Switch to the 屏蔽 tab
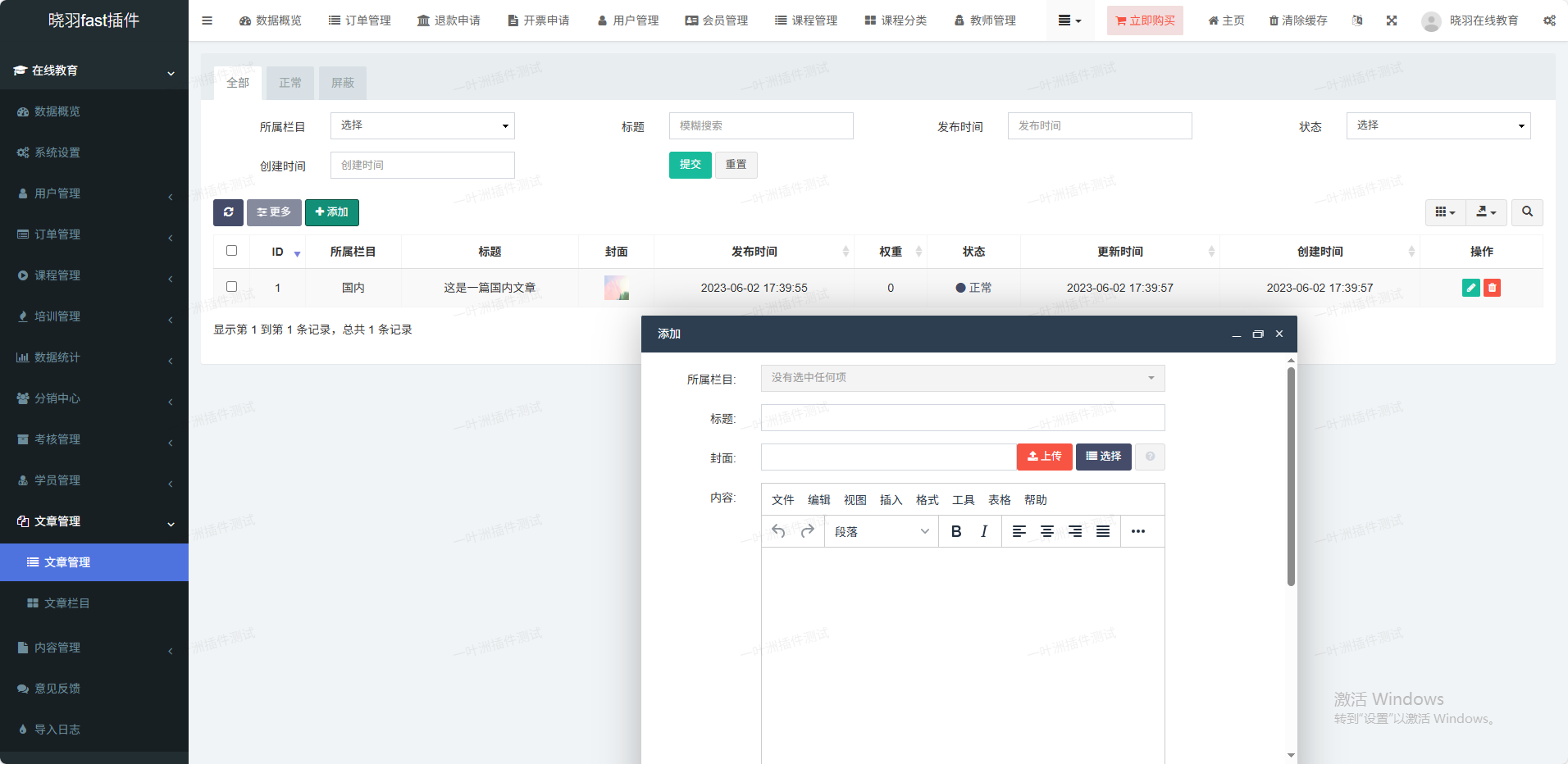The height and width of the screenshot is (764, 1568). tap(342, 83)
